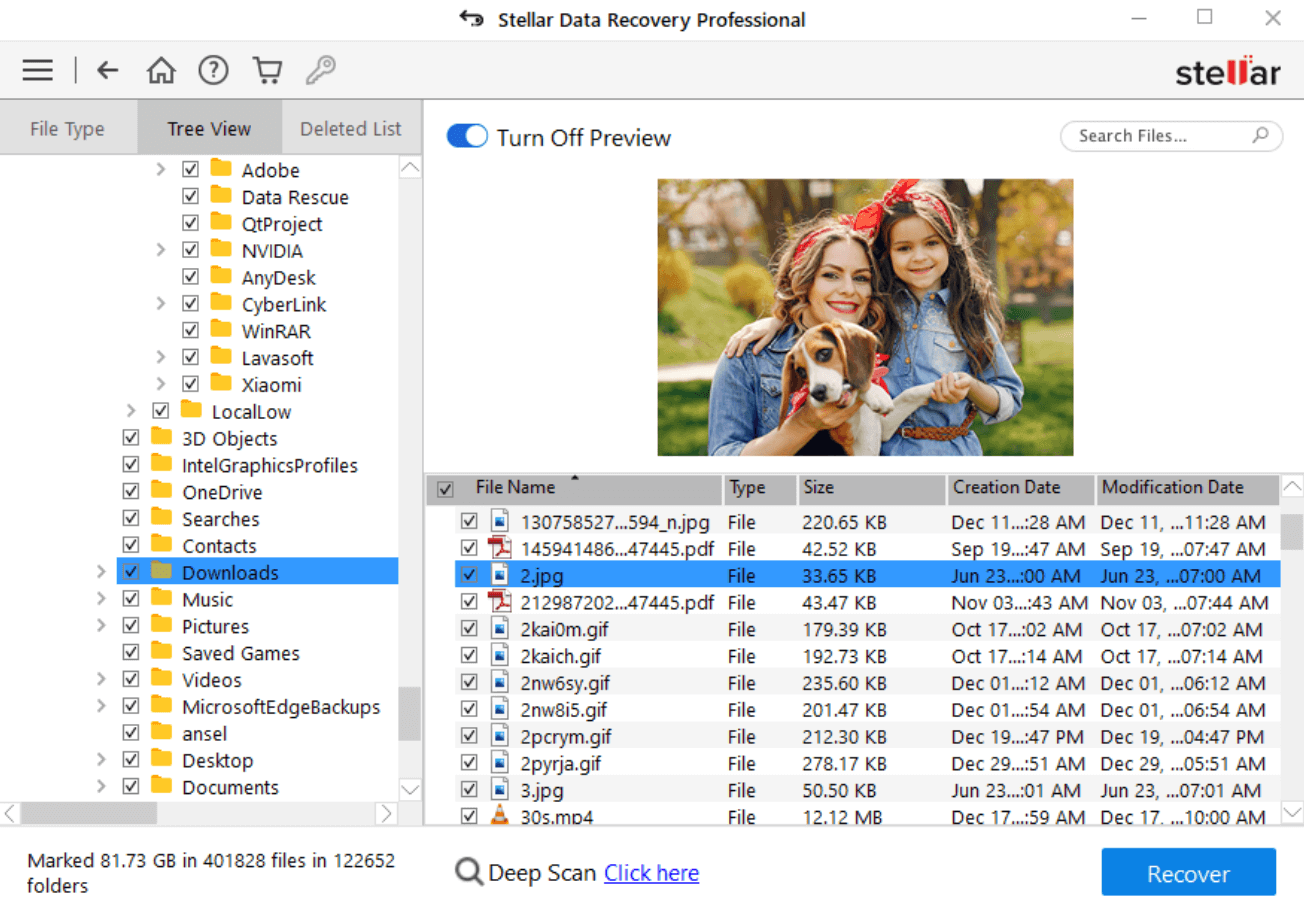Click the Deep Scan magnifier icon
This screenshot has width=1304, height=900.
pos(468,872)
